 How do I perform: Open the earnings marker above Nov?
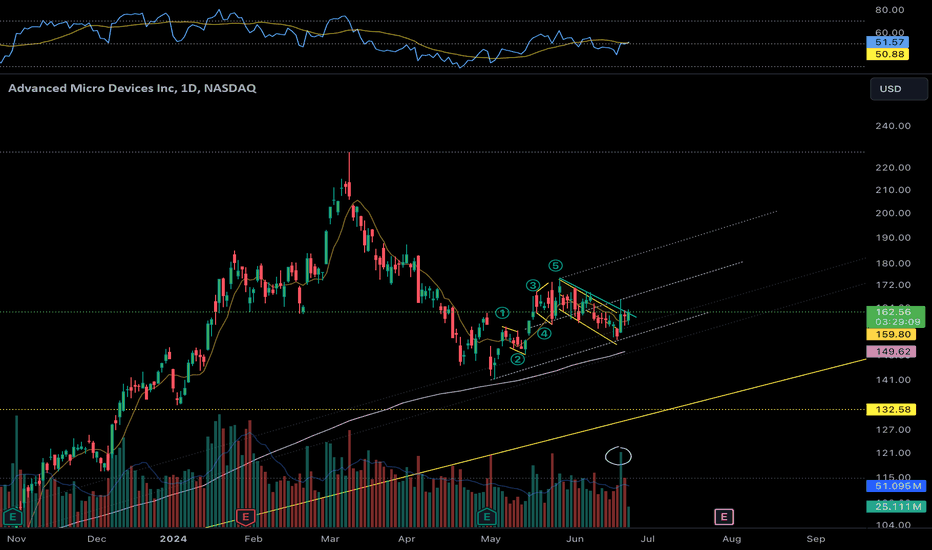point(12,517)
